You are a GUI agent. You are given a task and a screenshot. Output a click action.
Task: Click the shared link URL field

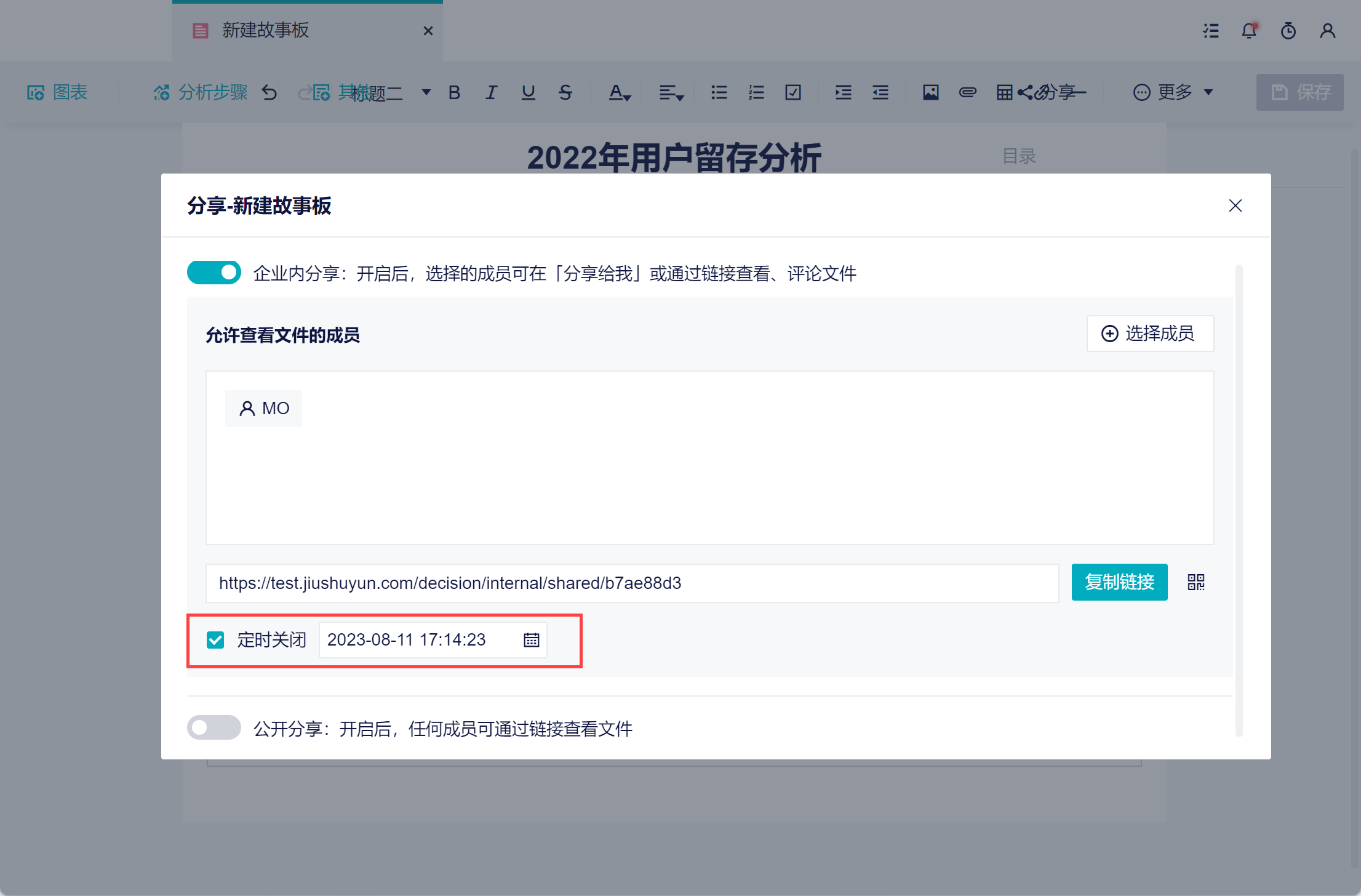pyautogui.click(x=631, y=583)
